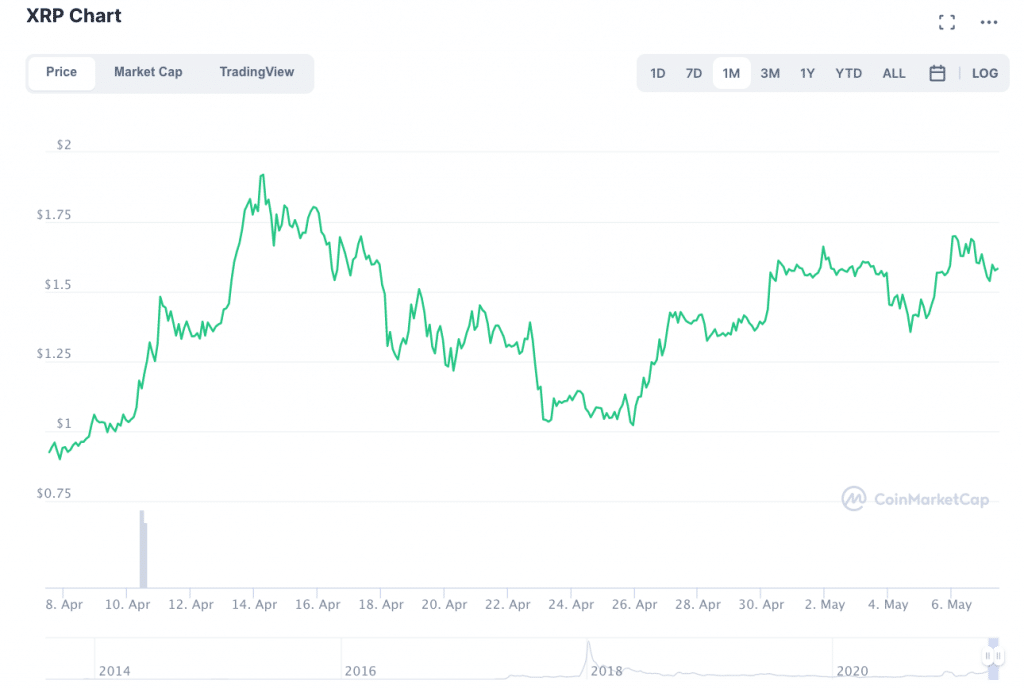Image resolution: width=1024 pixels, height=689 pixels.
Task: Open the calendar date range picker
Action: click(x=937, y=73)
